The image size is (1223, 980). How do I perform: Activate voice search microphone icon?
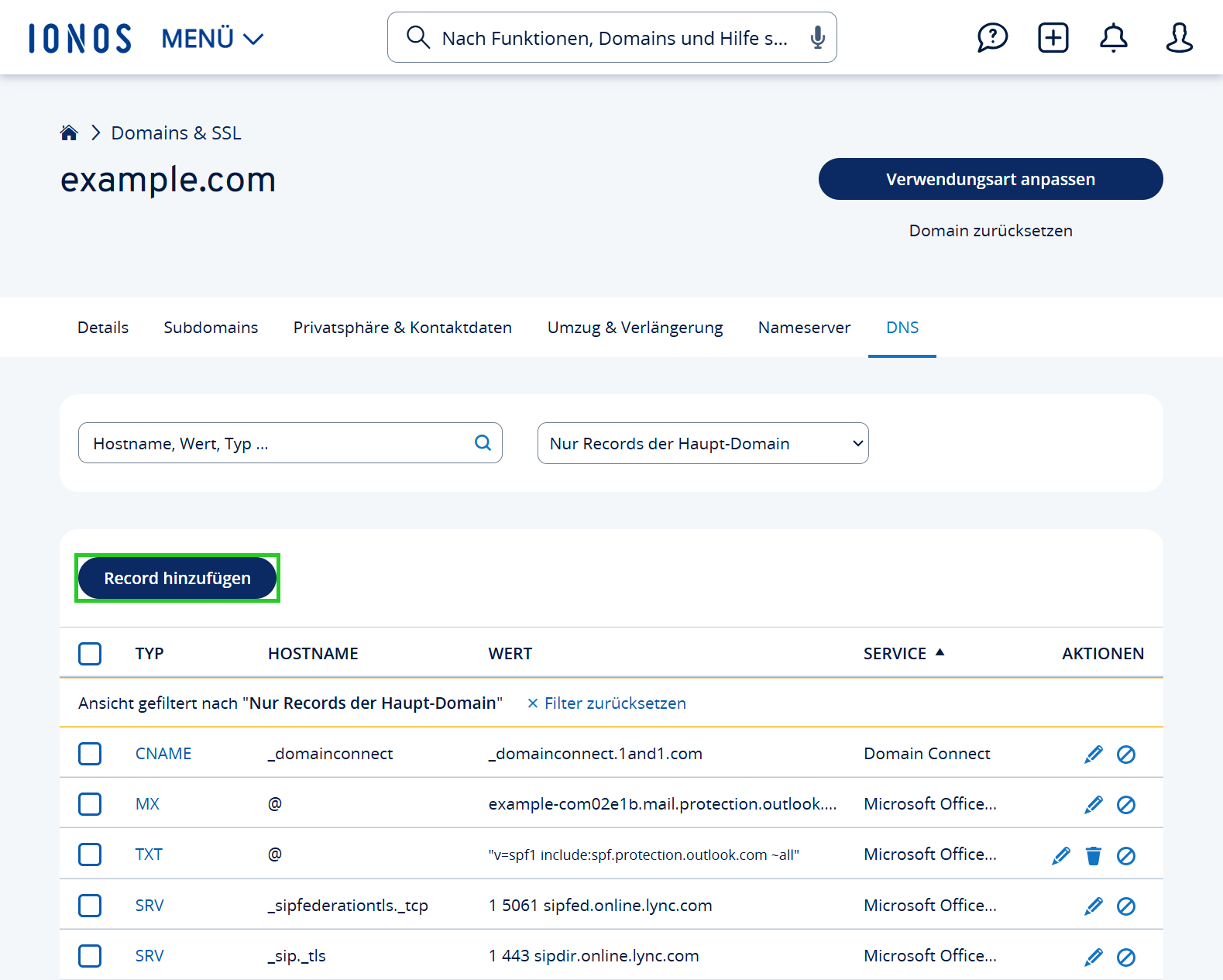click(x=817, y=37)
